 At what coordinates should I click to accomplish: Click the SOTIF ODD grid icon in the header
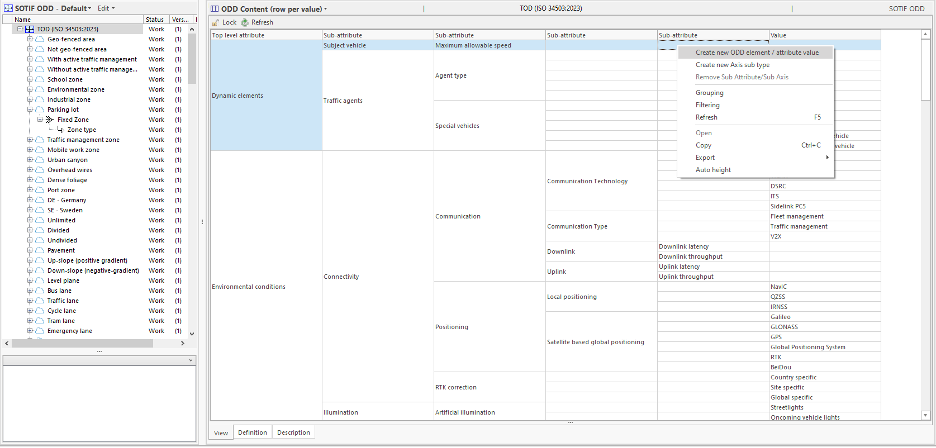8,8
